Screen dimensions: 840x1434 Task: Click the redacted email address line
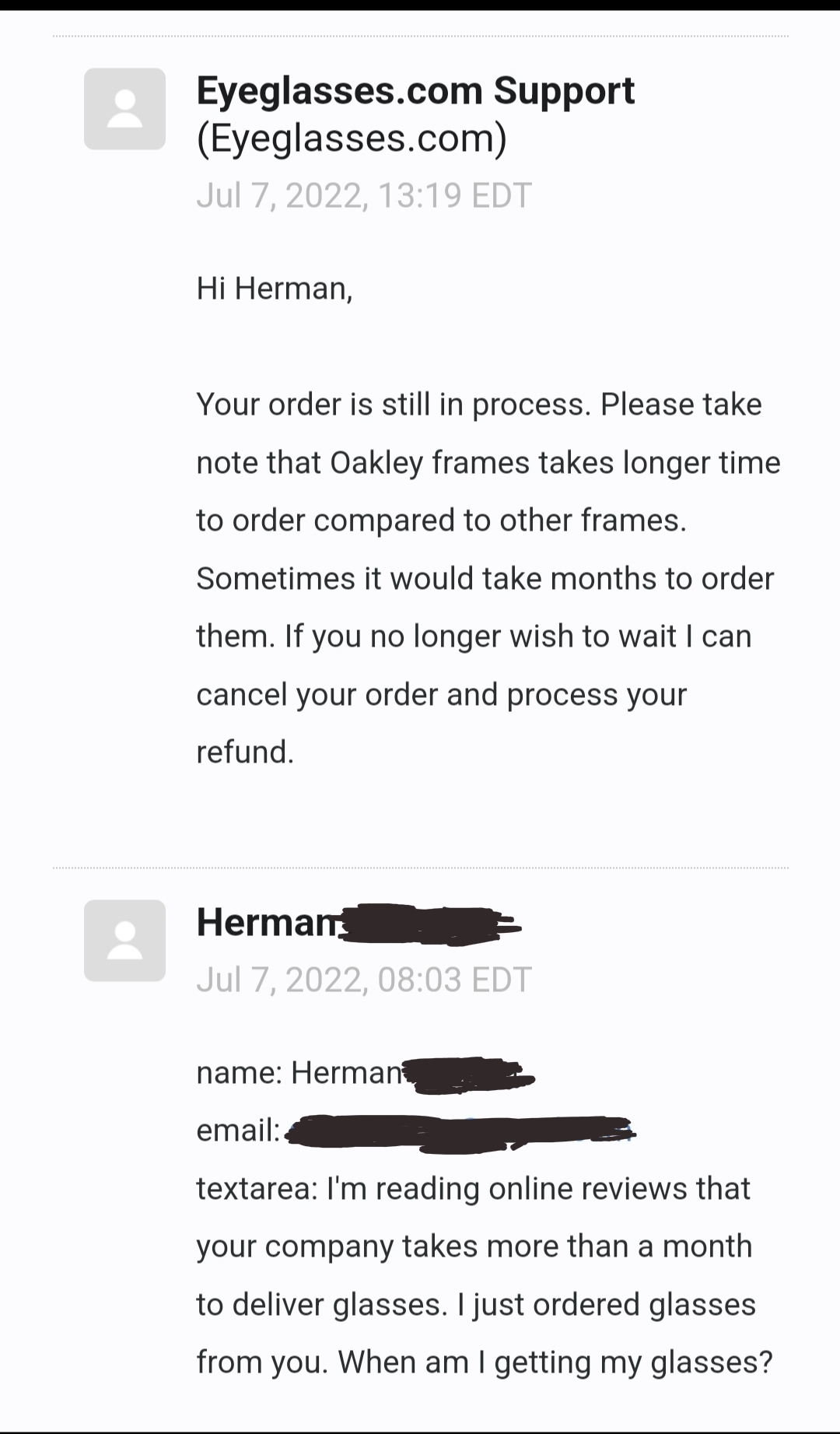click(416, 1131)
